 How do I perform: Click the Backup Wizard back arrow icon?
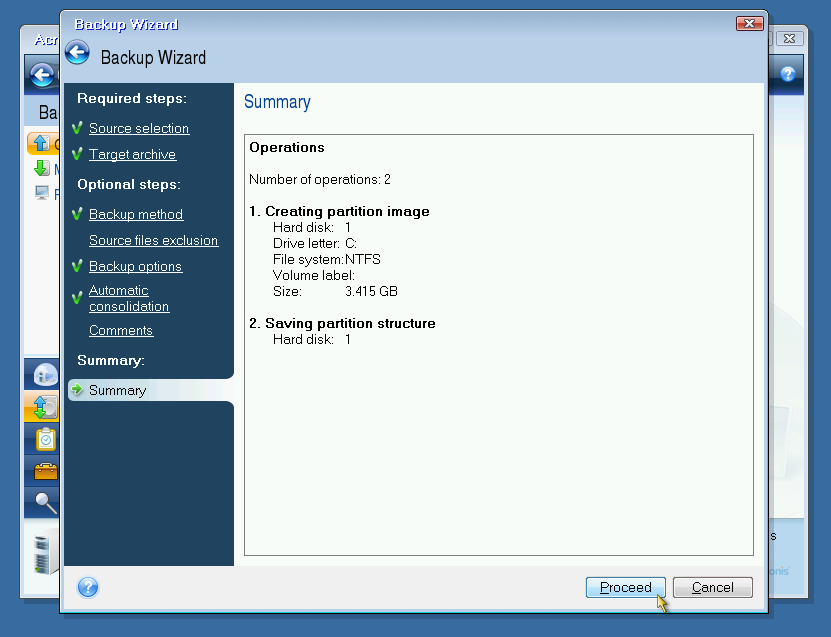[77, 54]
